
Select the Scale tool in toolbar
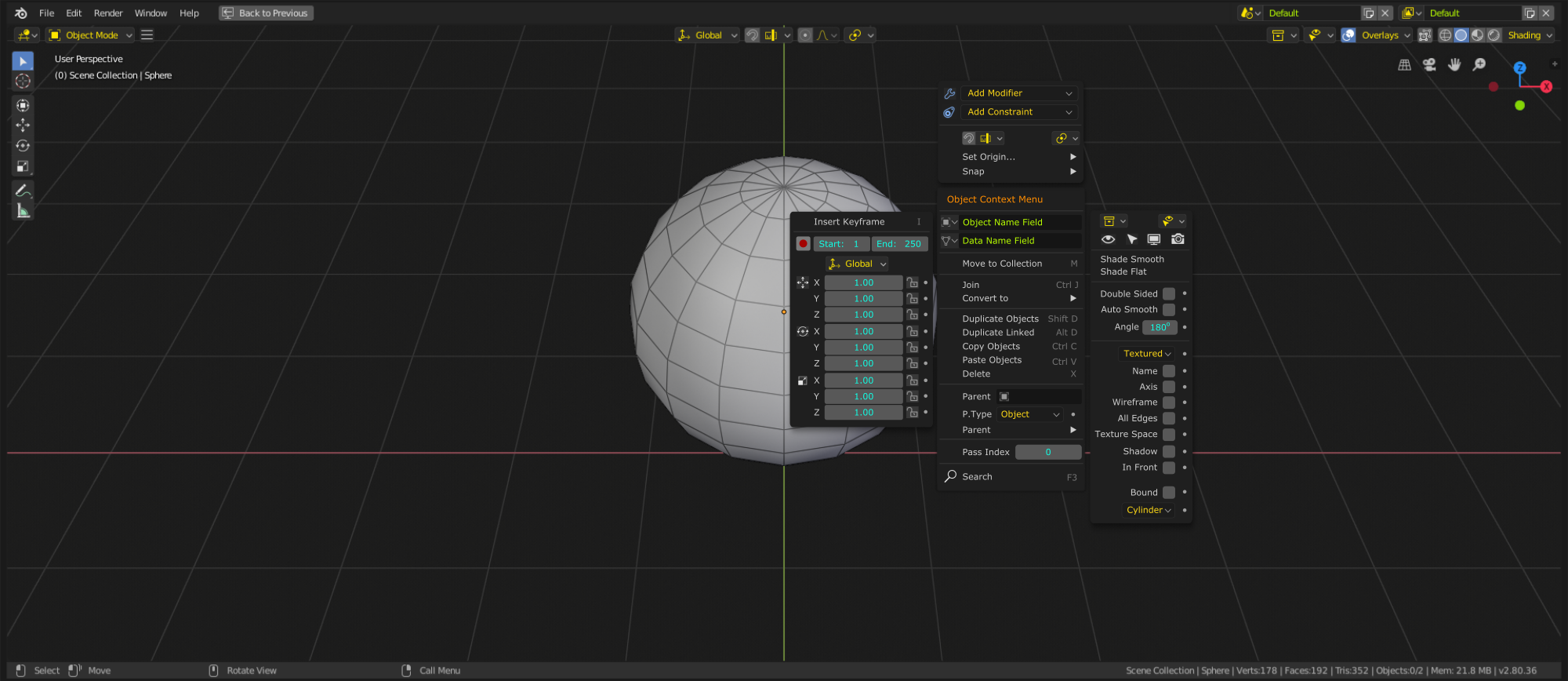[x=23, y=166]
